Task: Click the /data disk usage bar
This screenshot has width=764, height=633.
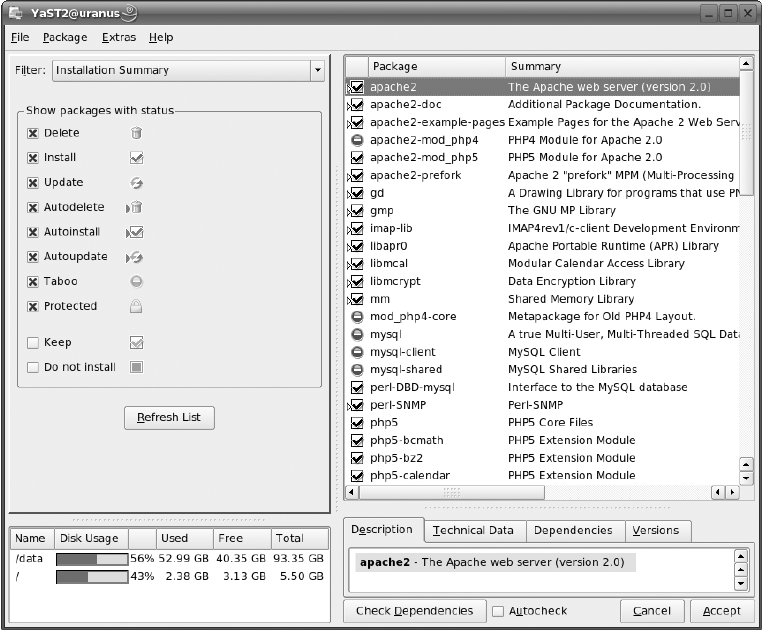Action: click(92, 559)
